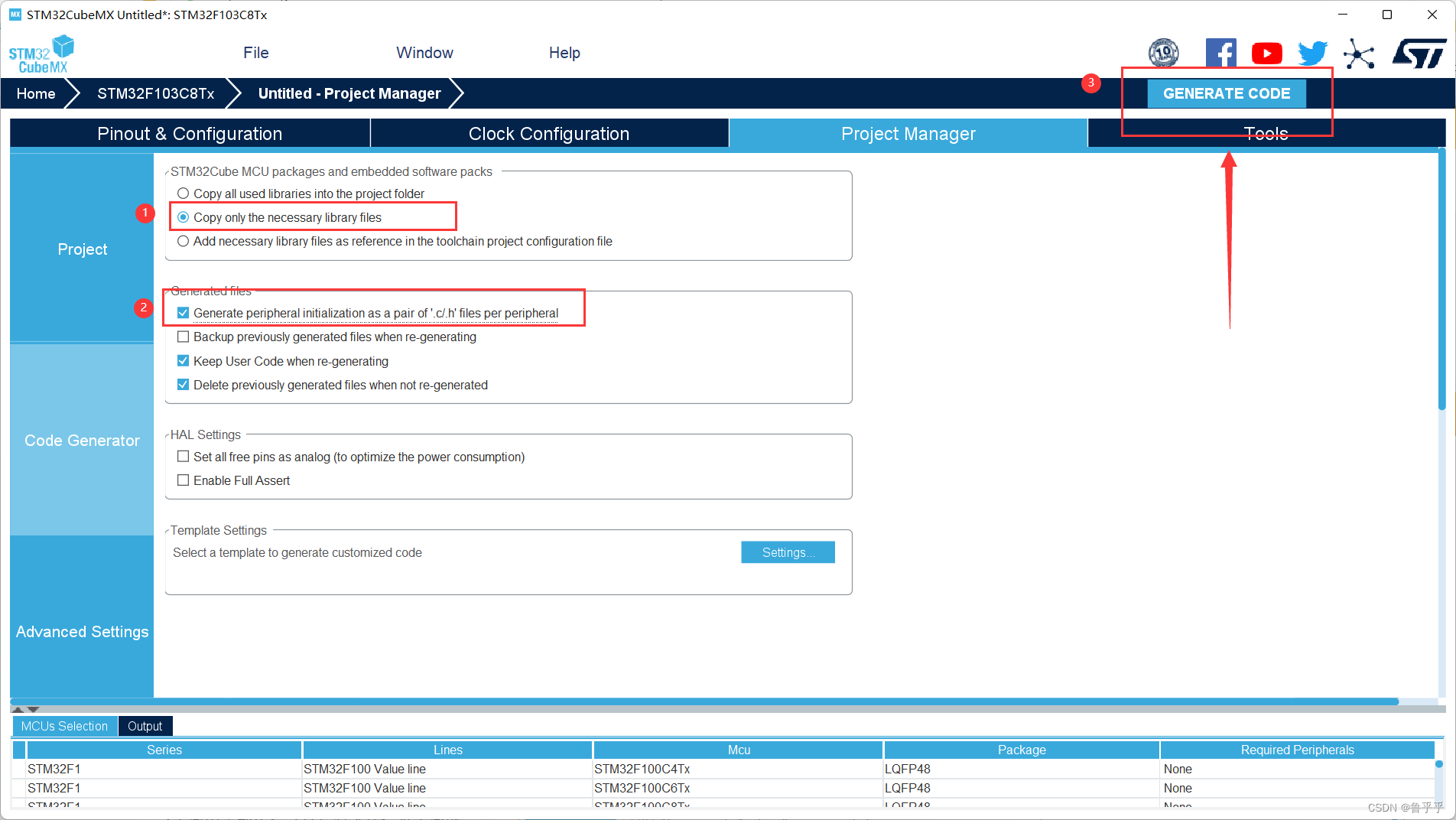Screen dimensions: 1456x820
Task: Switch to Pinout & Configuration tab
Action: pyautogui.click(x=190, y=134)
